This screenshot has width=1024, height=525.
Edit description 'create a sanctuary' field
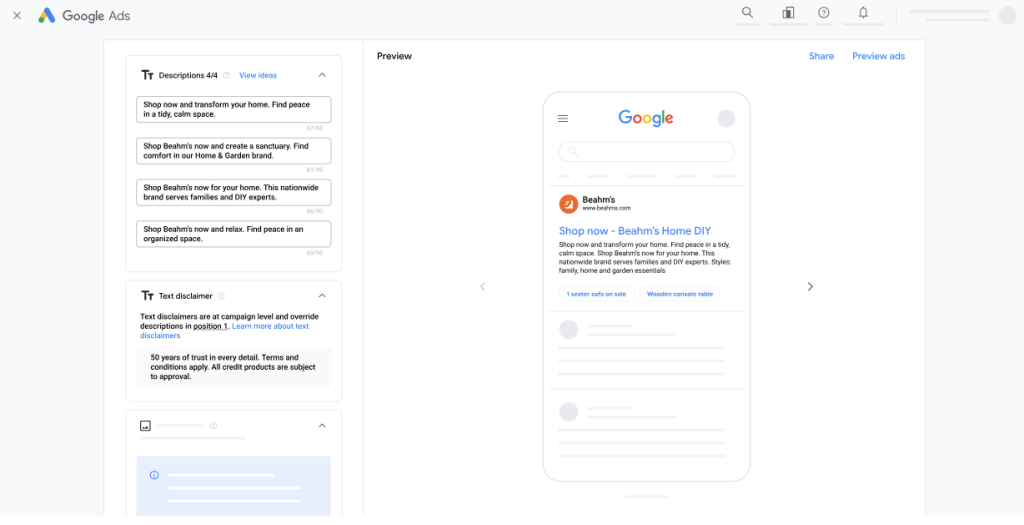tap(234, 151)
